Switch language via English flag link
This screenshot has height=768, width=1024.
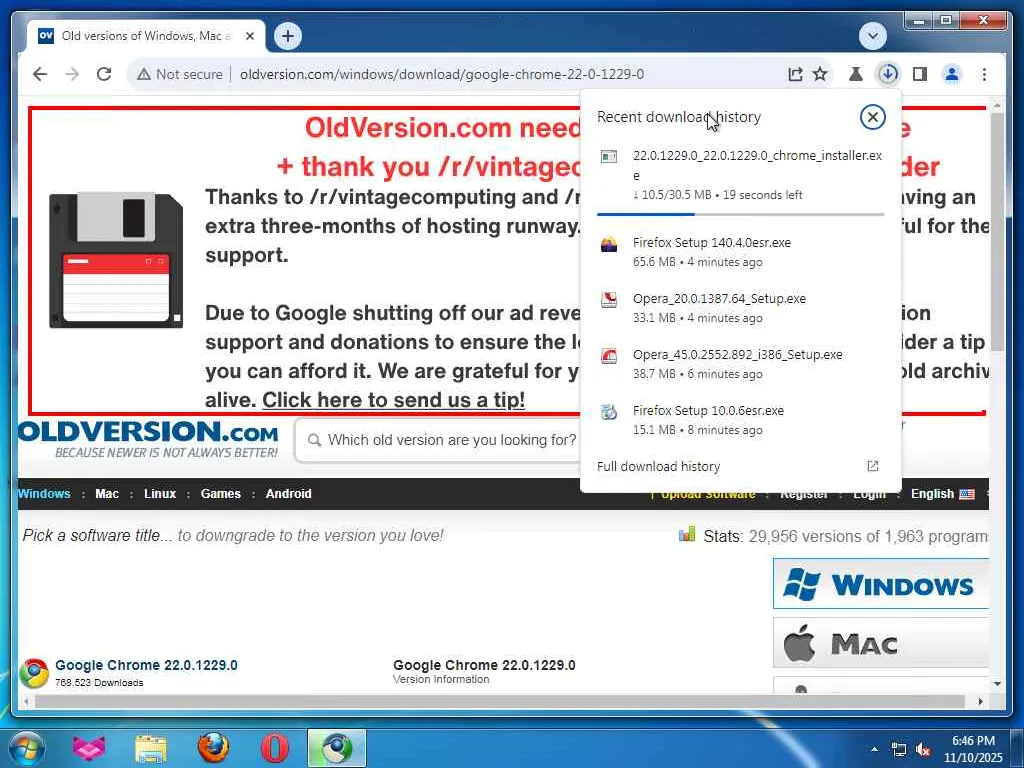[942, 494]
